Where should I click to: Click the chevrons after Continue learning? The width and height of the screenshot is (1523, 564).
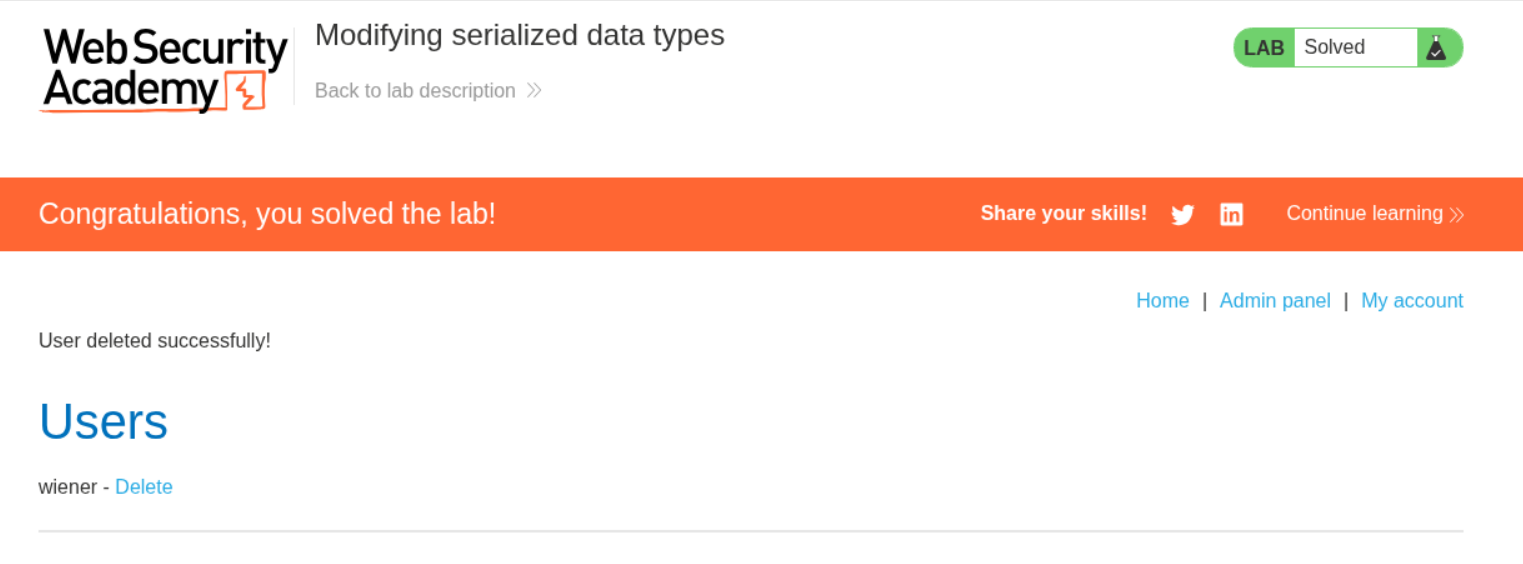click(1457, 214)
